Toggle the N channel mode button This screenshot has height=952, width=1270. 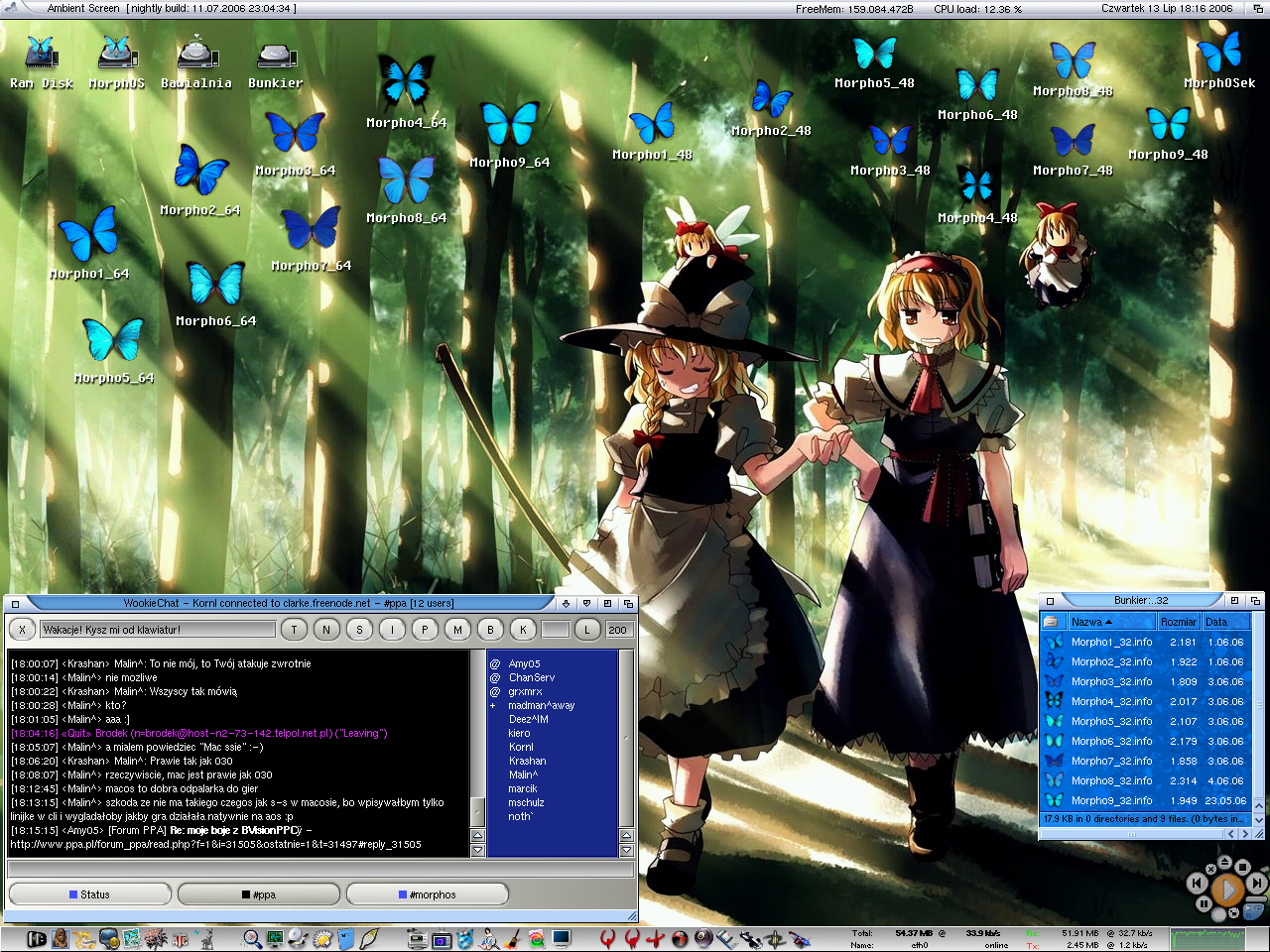pyautogui.click(x=326, y=630)
